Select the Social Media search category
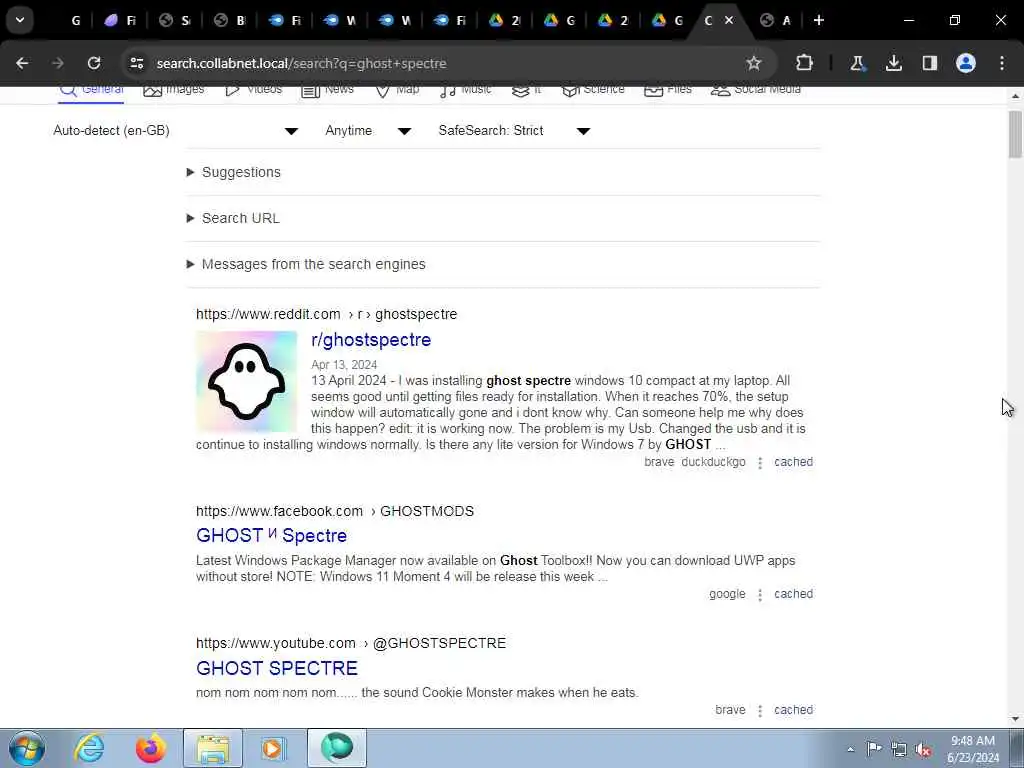The width and height of the screenshot is (1024, 768). pyautogui.click(x=756, y=89)
